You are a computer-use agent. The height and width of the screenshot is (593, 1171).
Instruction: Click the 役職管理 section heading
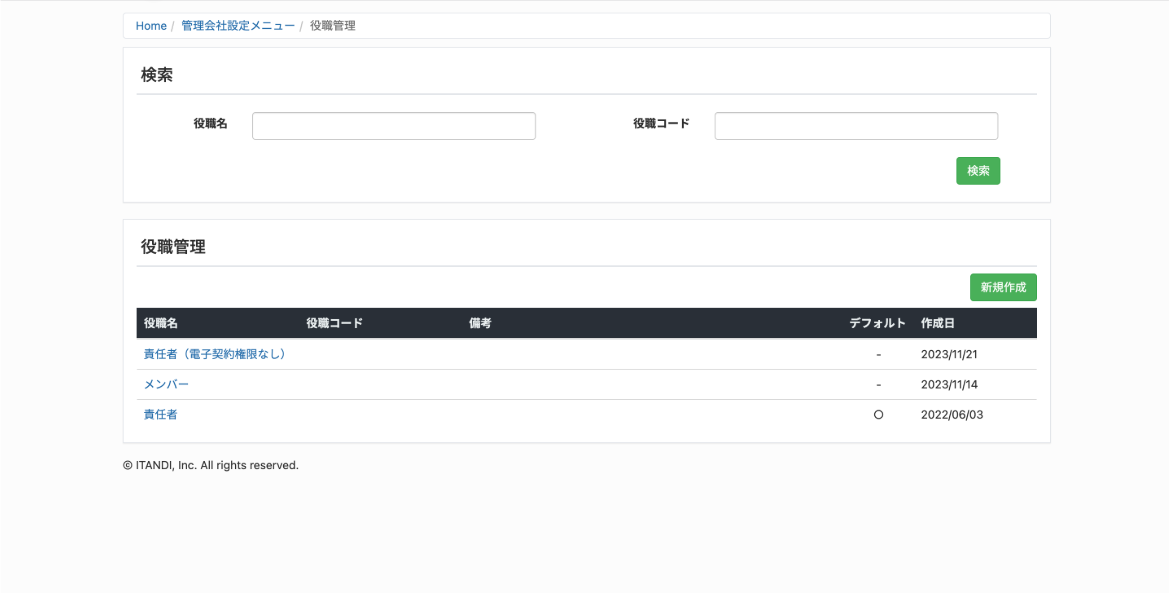[173, 247]
